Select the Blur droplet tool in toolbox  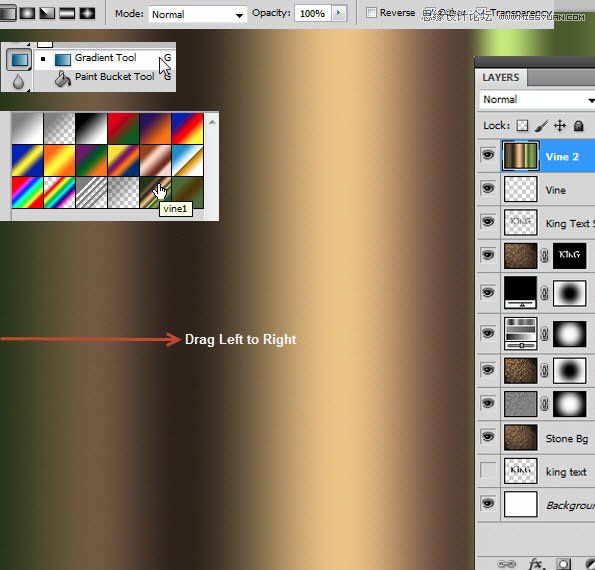(18, 81)
